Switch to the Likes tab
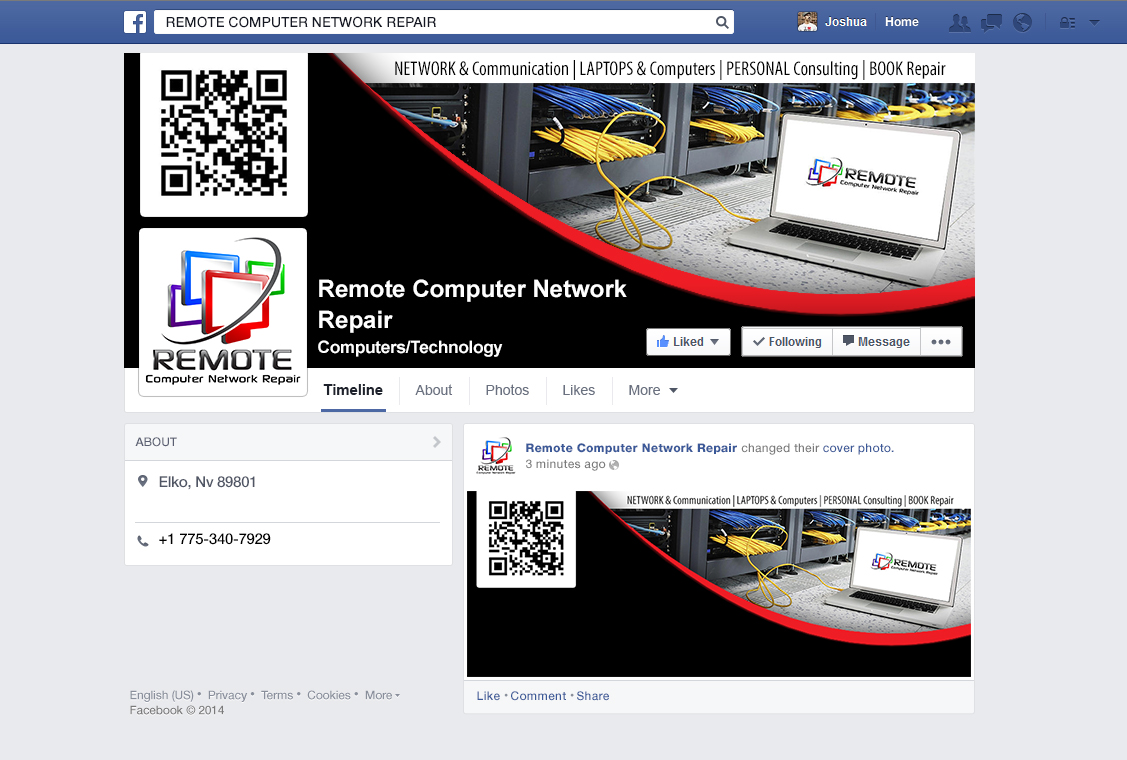1127x760 pixels. coord(578,390)
